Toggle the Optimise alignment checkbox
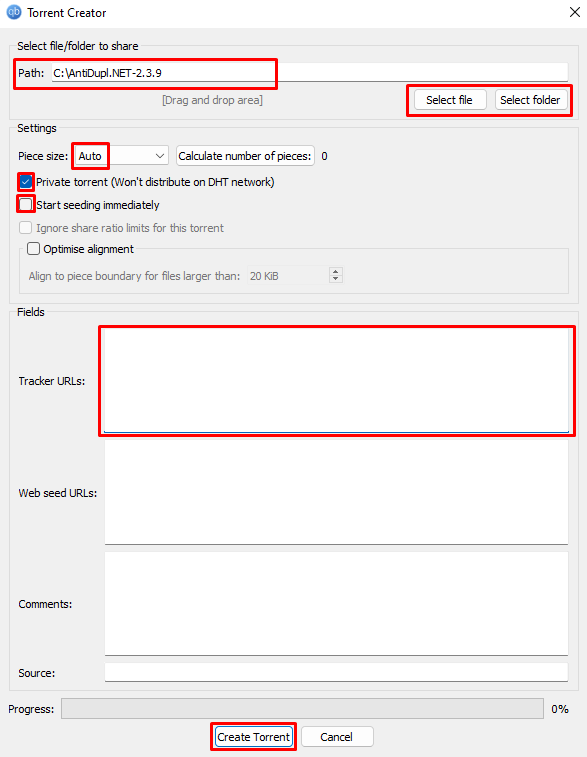Viewport: 587px width, 757px height. tap(33, 249)
